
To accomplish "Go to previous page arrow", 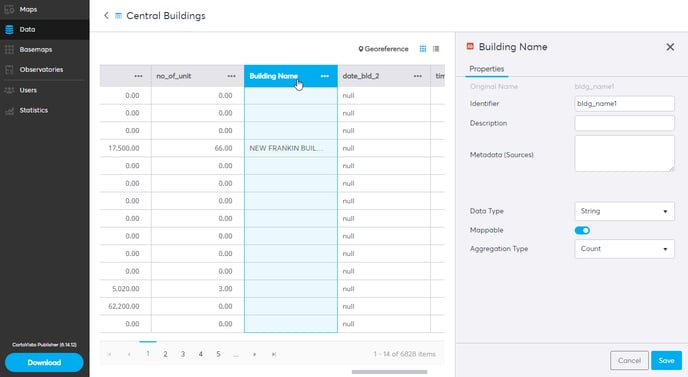I will click(x=129, y=354).
